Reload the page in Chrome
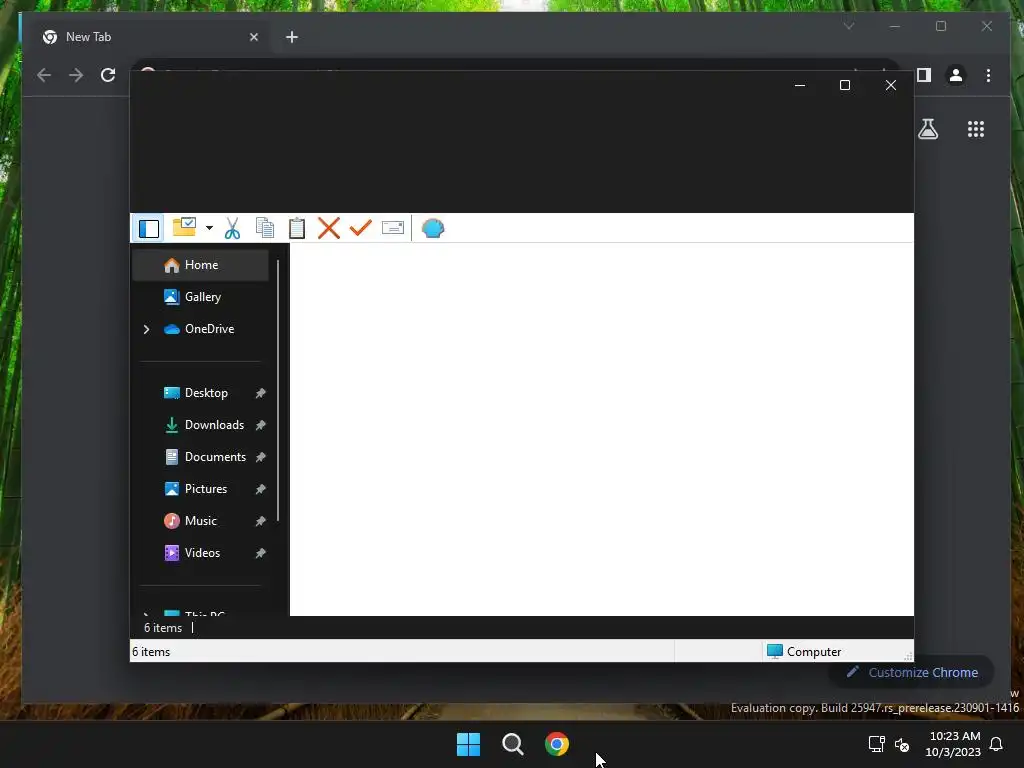The image size is (1024, 768). tap(108, 75)
